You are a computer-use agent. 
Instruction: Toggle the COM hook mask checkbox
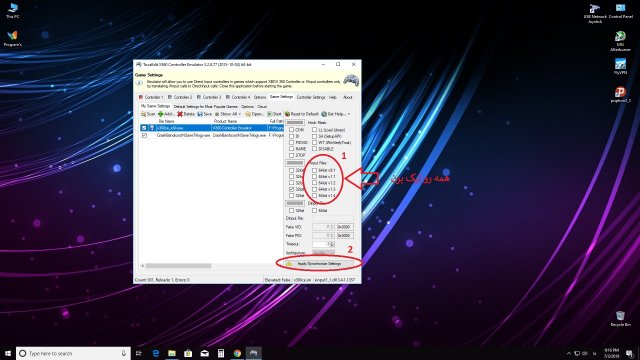[291, 130]
